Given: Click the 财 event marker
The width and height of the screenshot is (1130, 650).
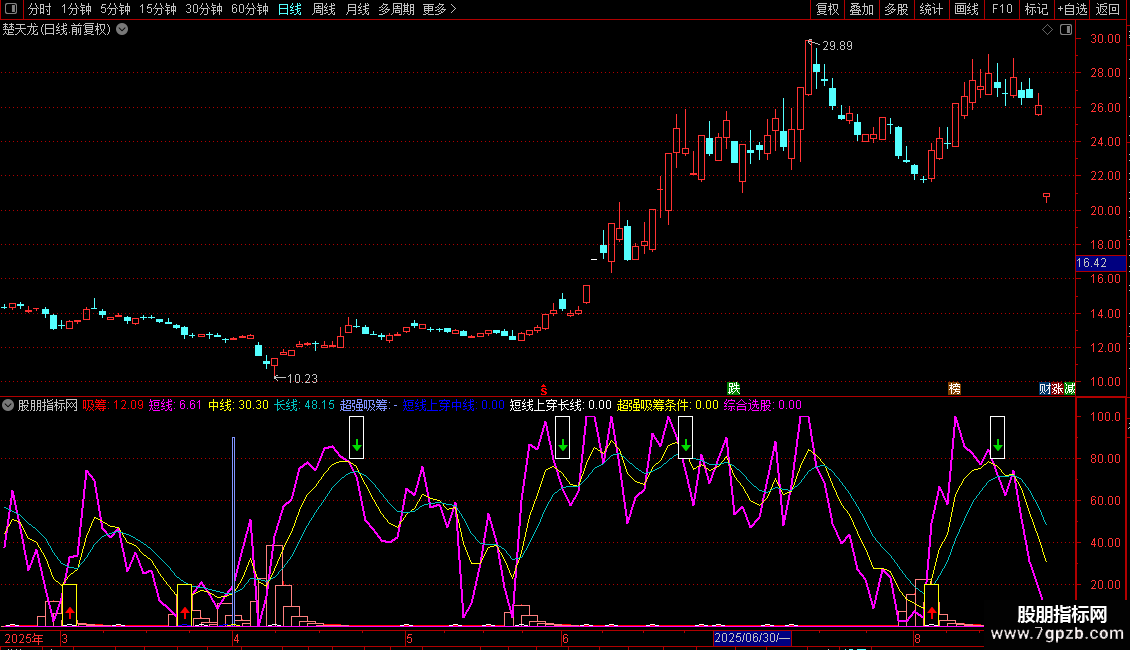Looking at the screenshot, I should pos(1044,388).
